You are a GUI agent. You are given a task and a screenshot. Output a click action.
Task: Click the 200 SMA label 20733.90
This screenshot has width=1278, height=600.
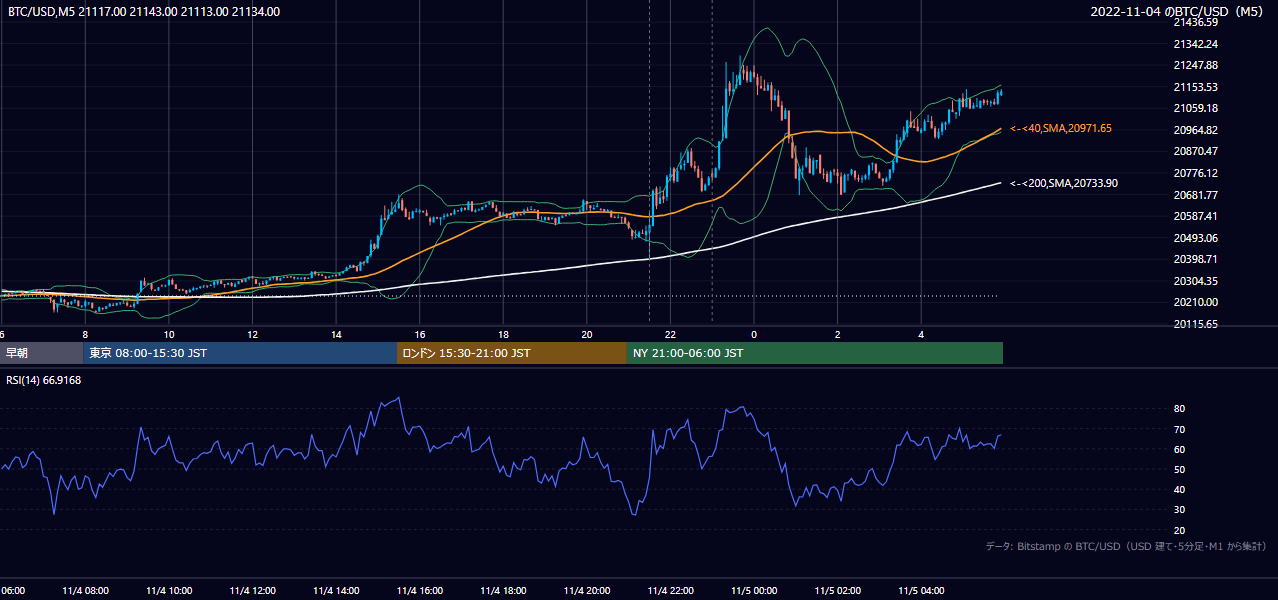point(1064,183)
